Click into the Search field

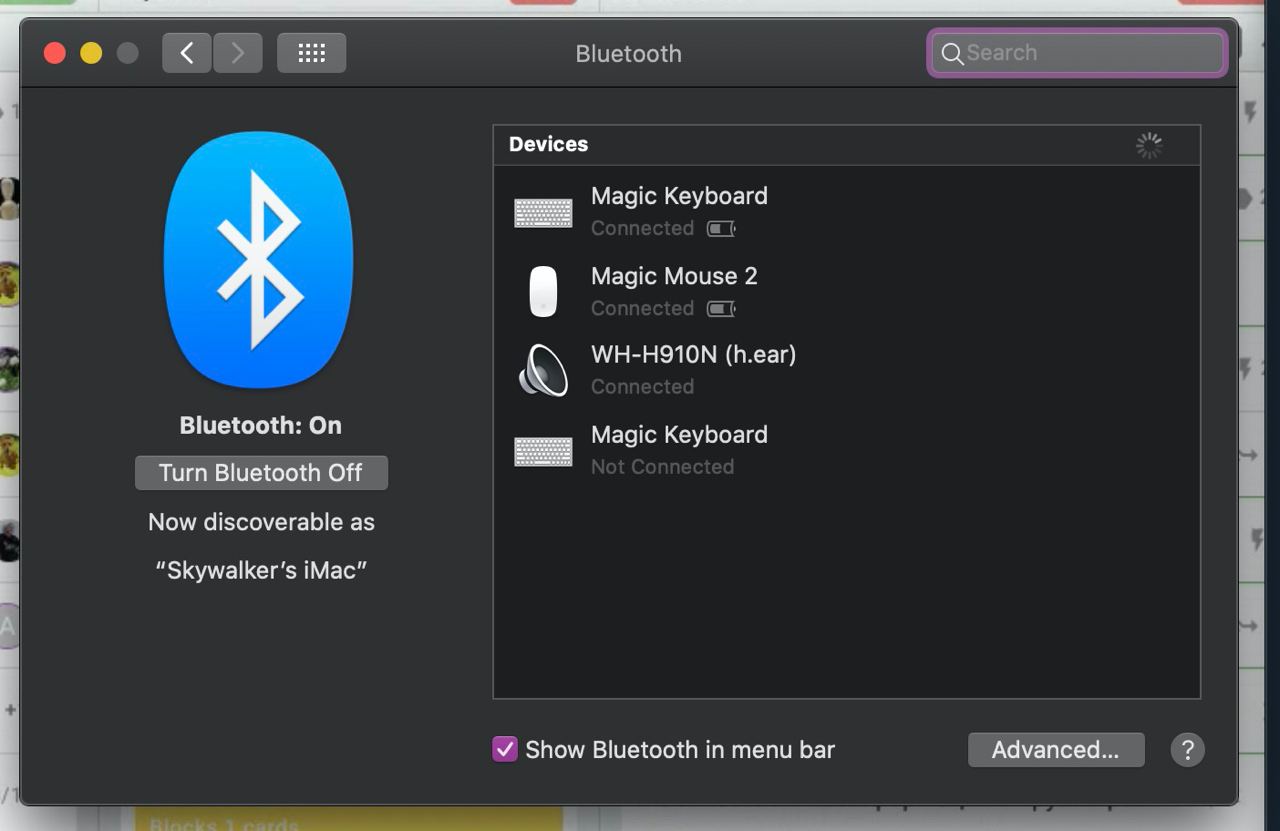[1077, 53]
